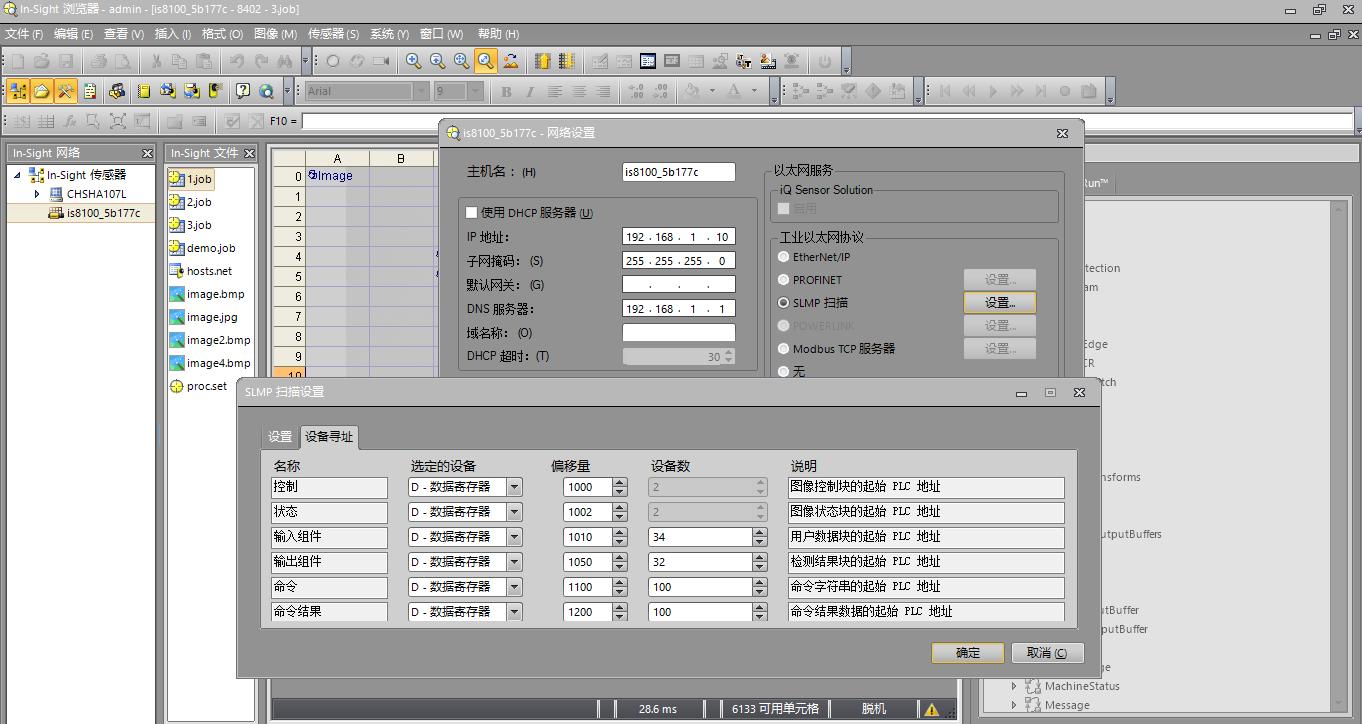Click the Zoom to Fit magnifier icon
The width and height of the screenshot is (1362, 724).
click(485, 61)
